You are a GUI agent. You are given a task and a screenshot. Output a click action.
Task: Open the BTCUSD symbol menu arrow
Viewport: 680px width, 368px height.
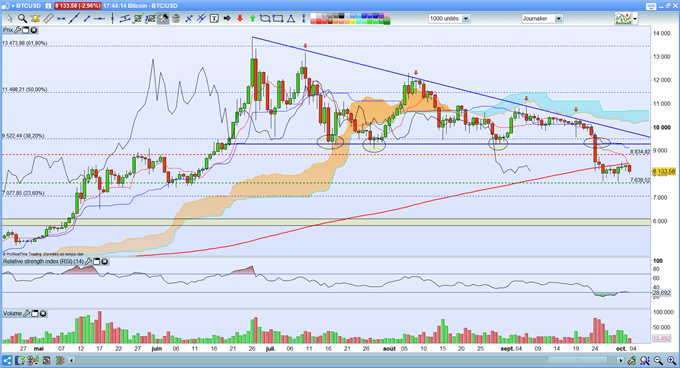pyautogui.click(x=13, y=6)
